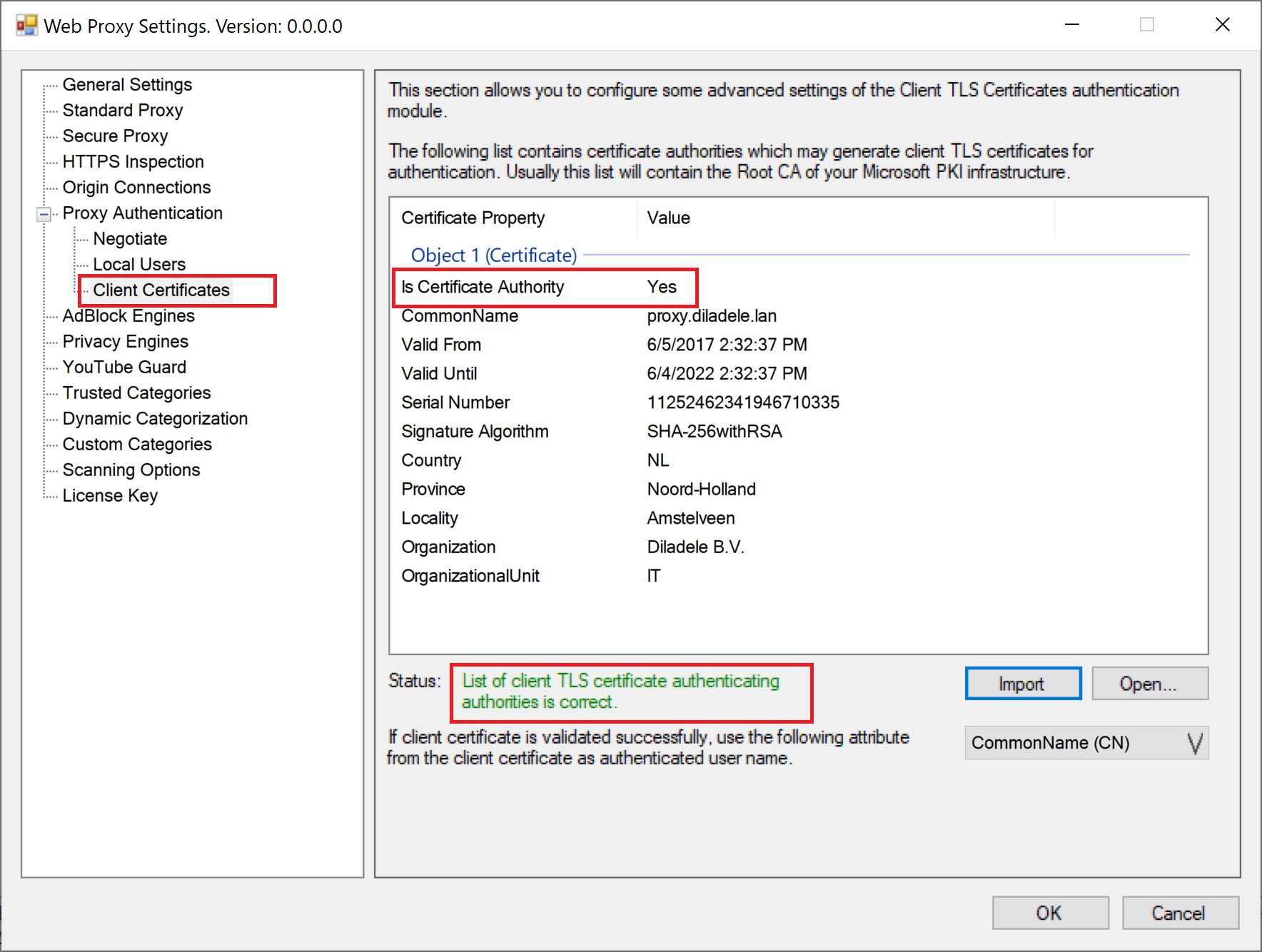Click the Import button
This screenshot has width=1262, height=952.
tap(1023, 684)
